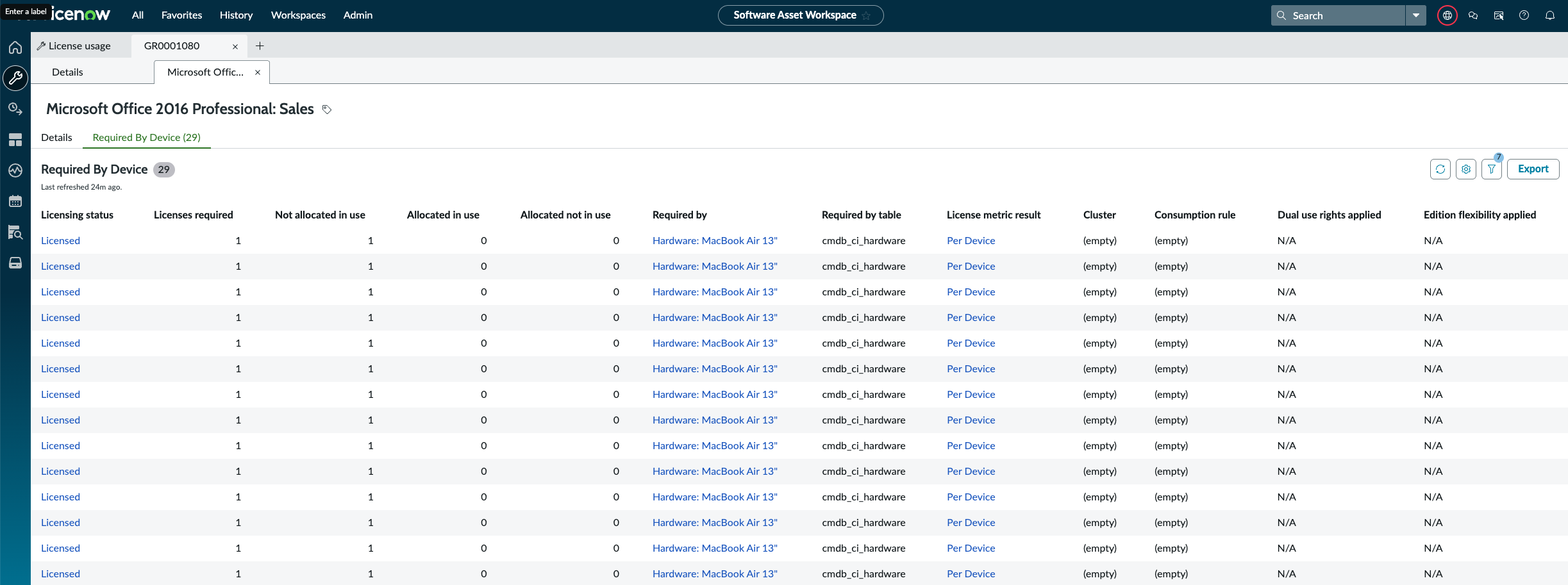1568x585 pixels.
Task: Open the Workspaces menu
Action: click(x=298, y=15)
